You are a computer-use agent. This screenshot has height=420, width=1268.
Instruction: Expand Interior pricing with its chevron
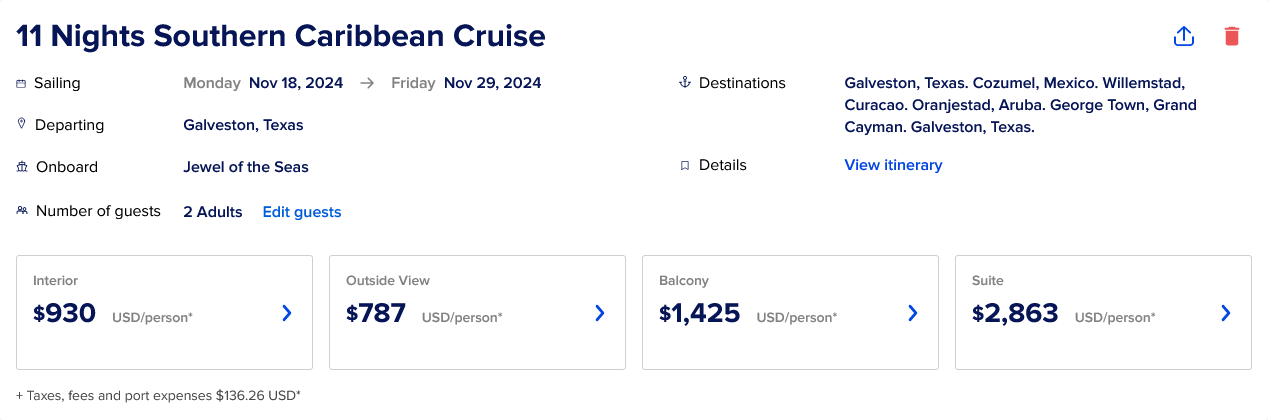coord(287,313)
